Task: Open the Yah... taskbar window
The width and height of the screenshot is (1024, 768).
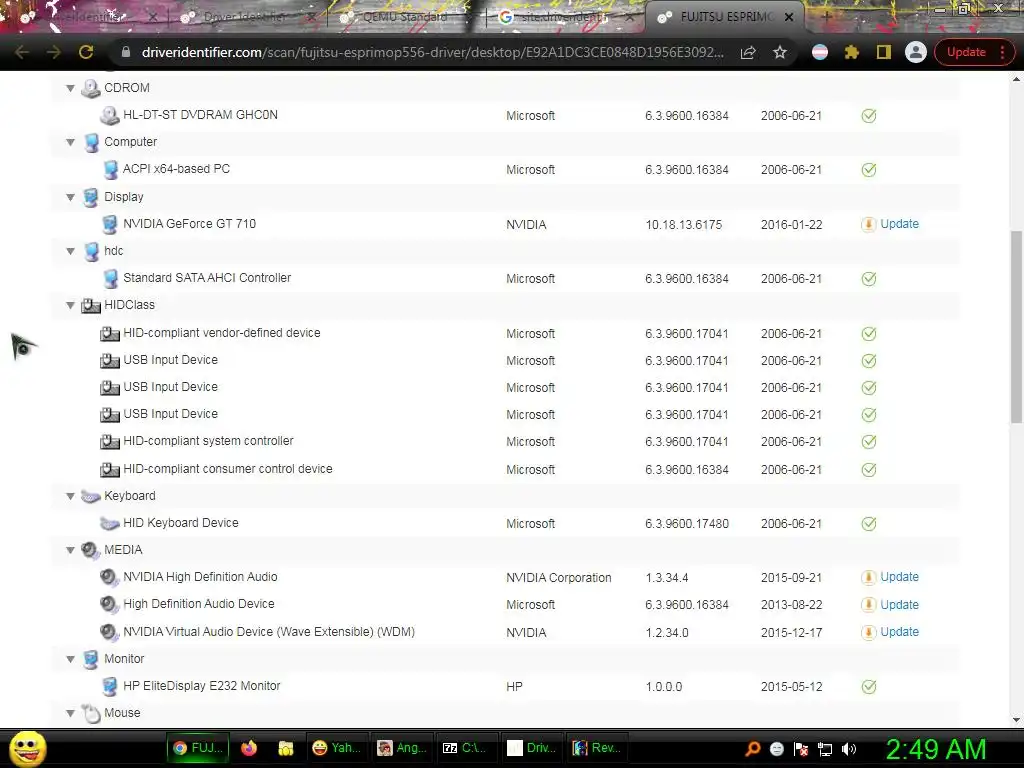Action: coord(336,748)
